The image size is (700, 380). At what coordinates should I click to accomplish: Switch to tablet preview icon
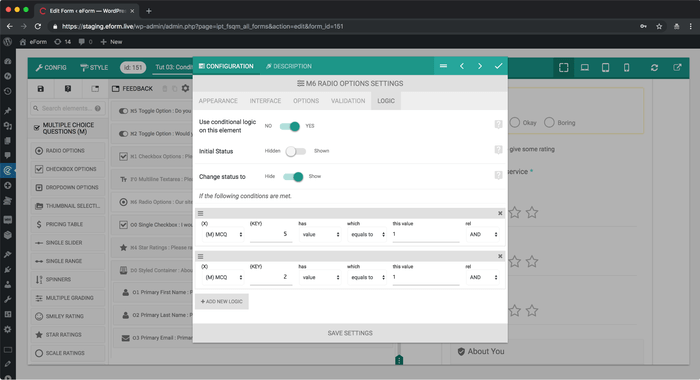tap(605, 67)
